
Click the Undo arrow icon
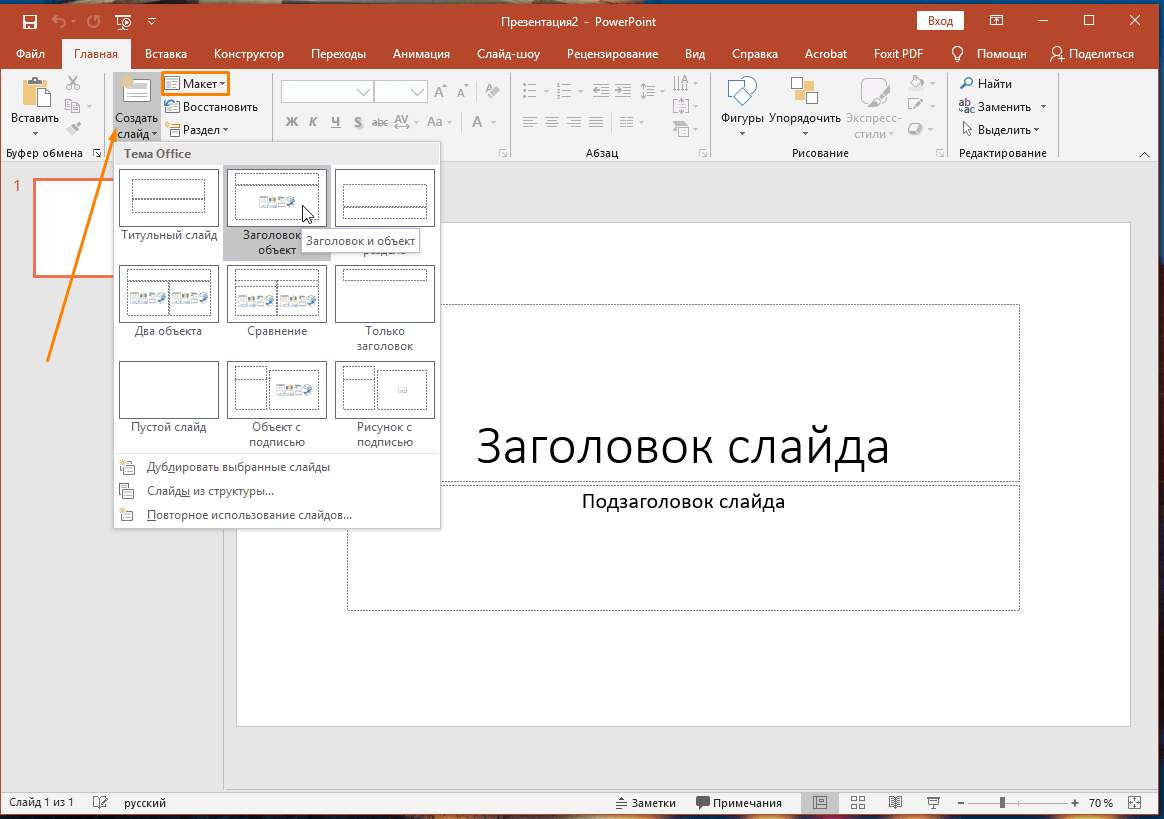tap(59, 22)
